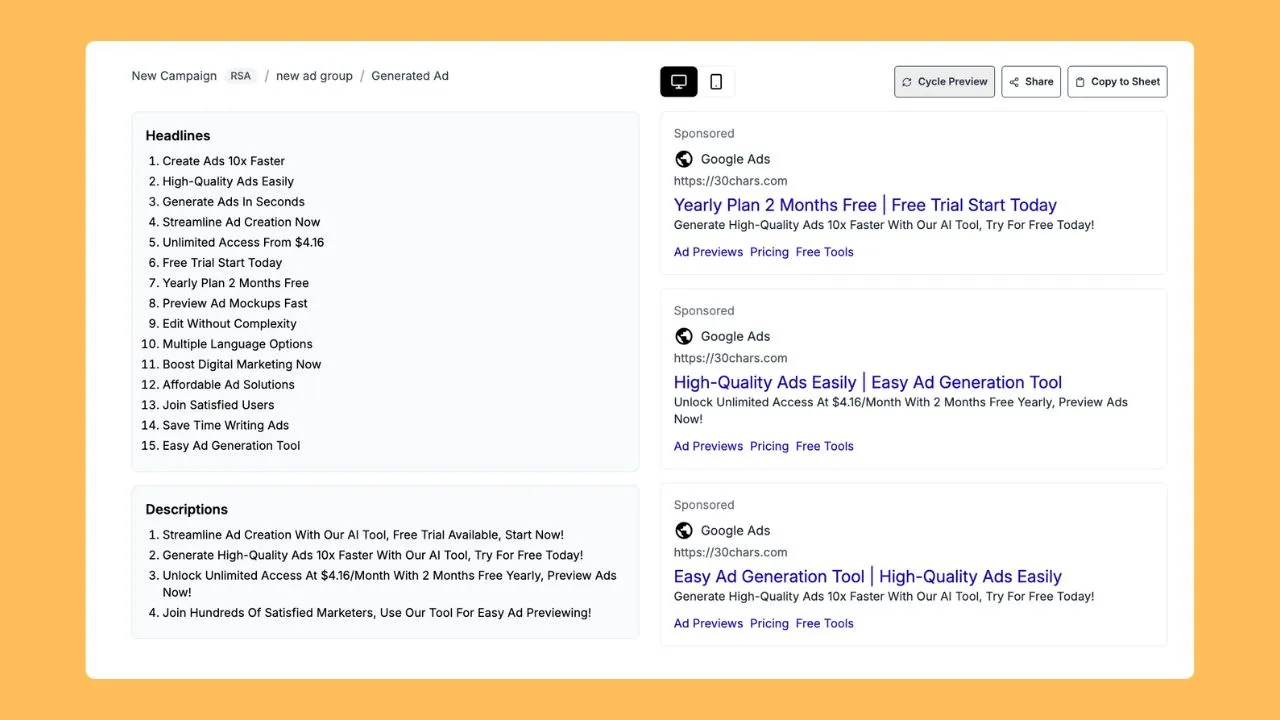
Task: Click Free Tools sitelink in second ad
Action: click(x=825, y=446)
